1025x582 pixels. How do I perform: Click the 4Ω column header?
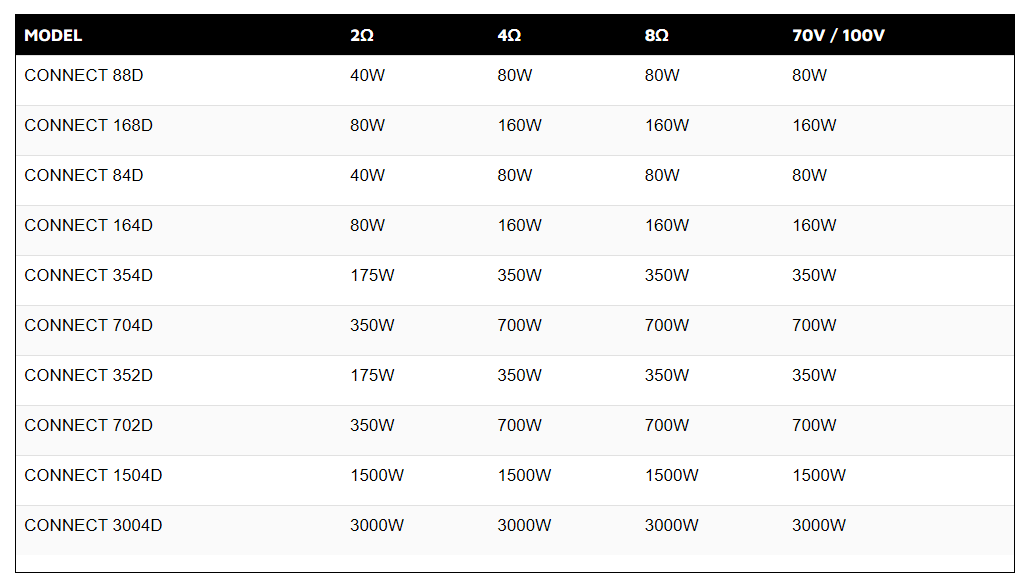pyautogui.click(x=509, y=35)
